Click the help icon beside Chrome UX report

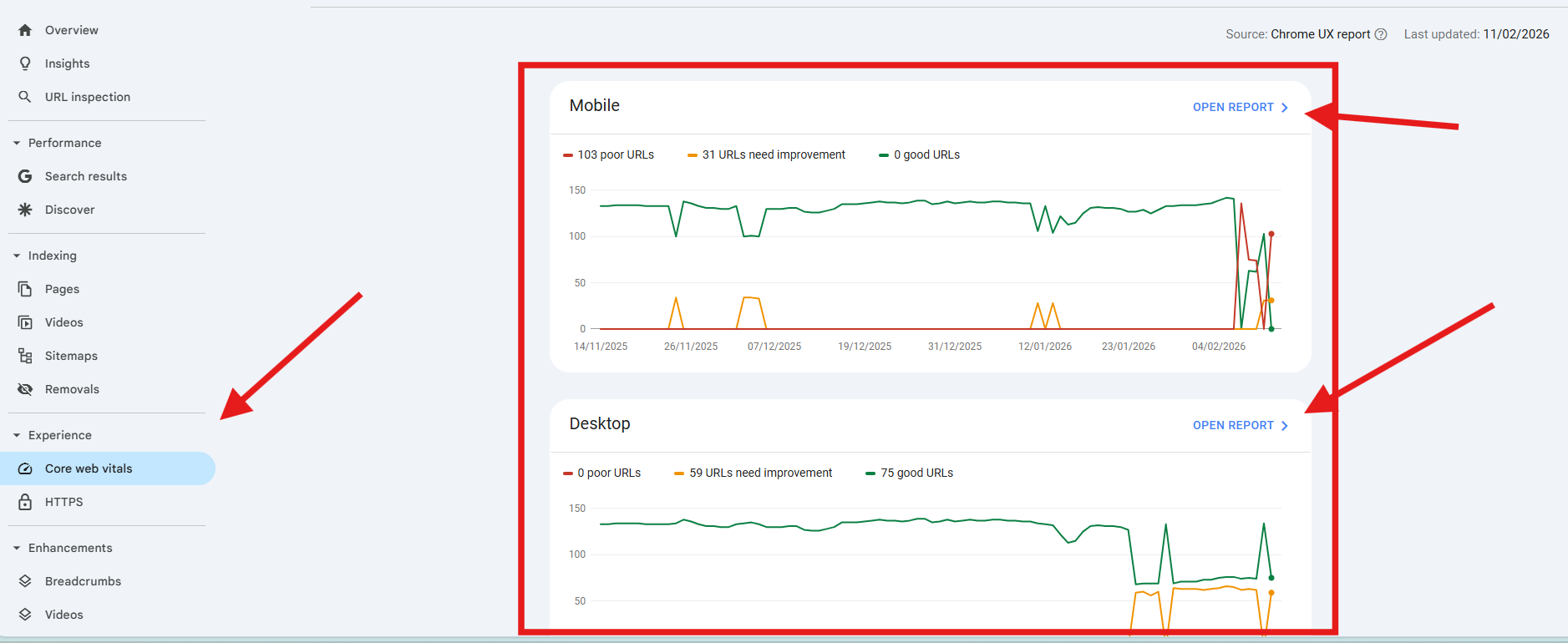(1381, 34)
